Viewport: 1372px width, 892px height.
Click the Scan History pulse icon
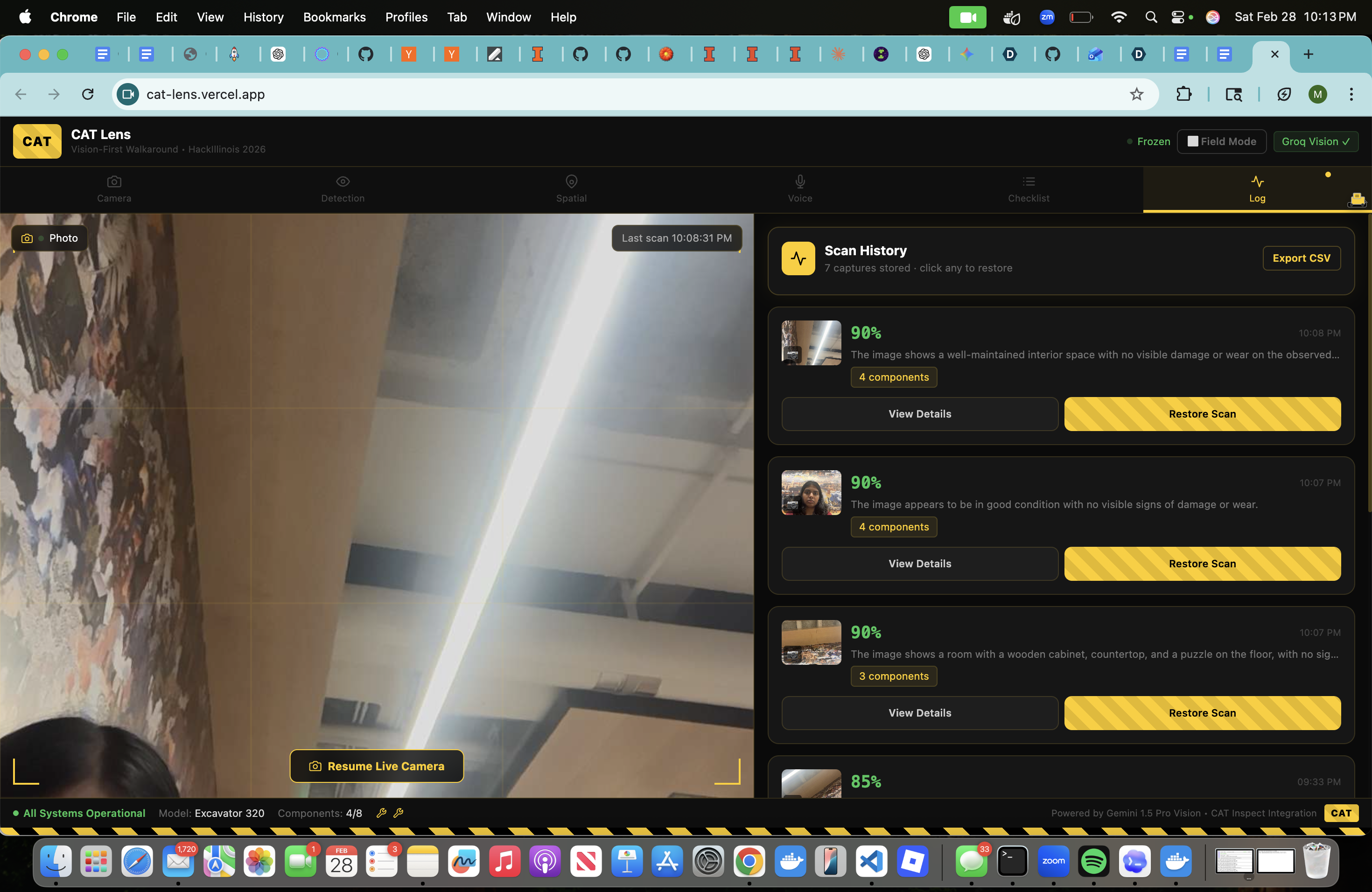(798, 258)
